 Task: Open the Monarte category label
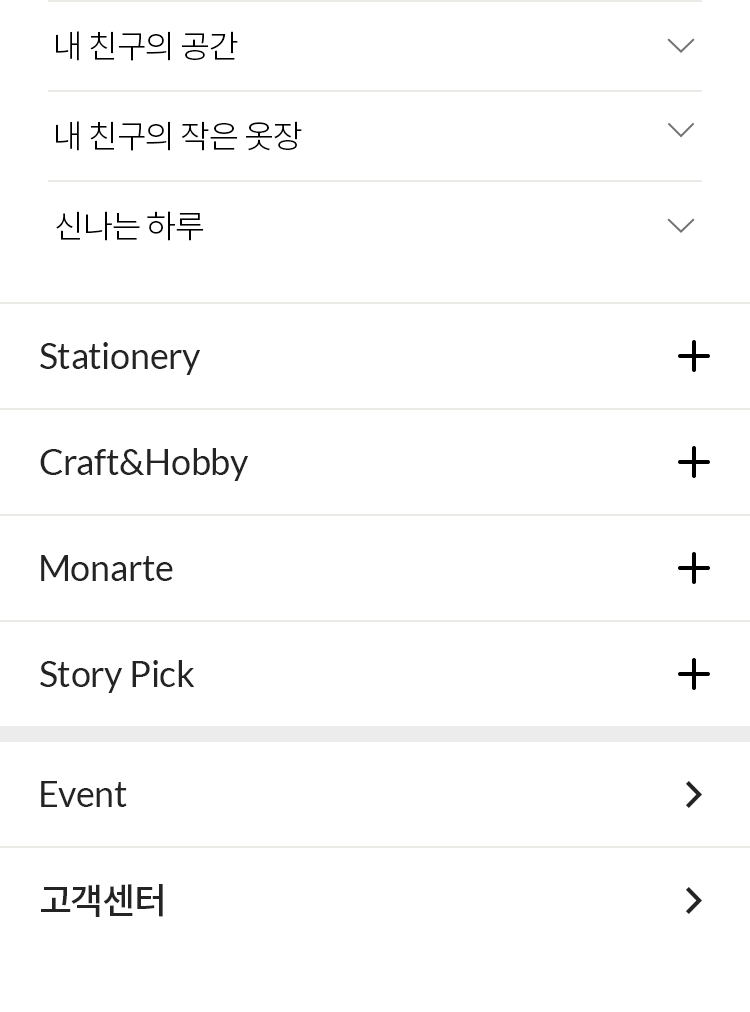click(106, 568)
